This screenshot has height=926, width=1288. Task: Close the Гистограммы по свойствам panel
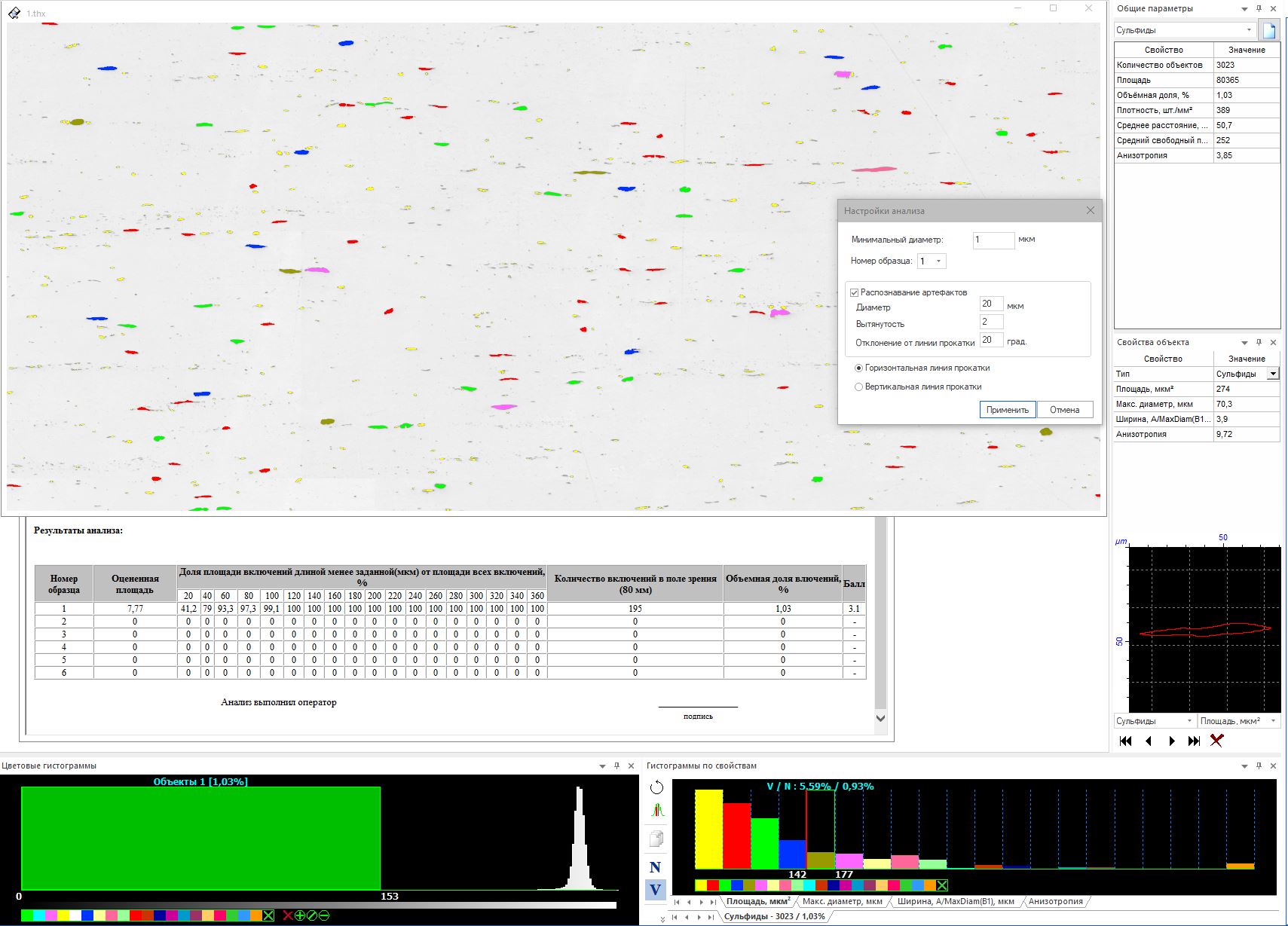pos(1273,766)
